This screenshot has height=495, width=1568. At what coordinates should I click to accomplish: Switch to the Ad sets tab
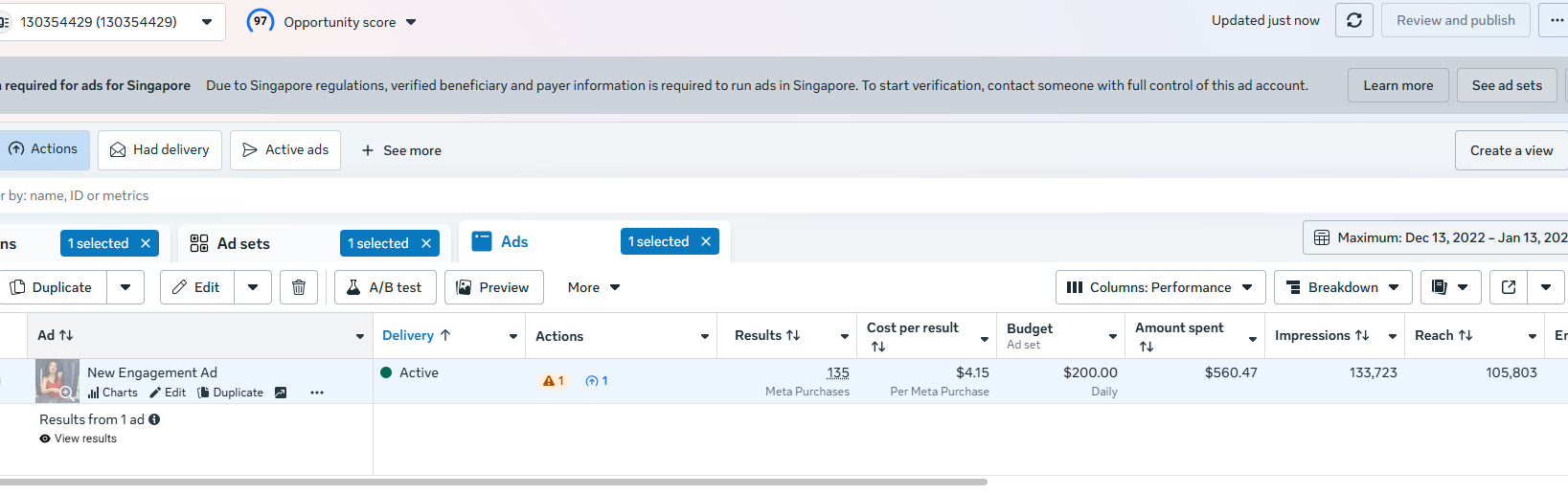[243, 243]
